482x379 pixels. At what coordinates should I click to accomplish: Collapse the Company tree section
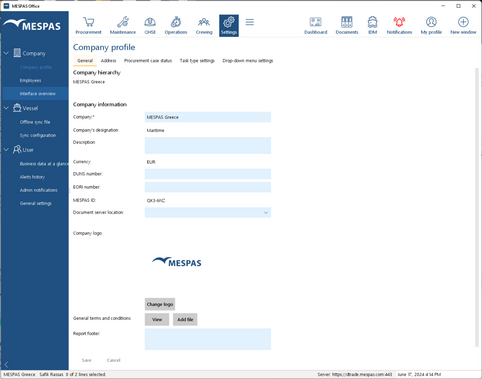pyautogui.click(x=6, y=53)
